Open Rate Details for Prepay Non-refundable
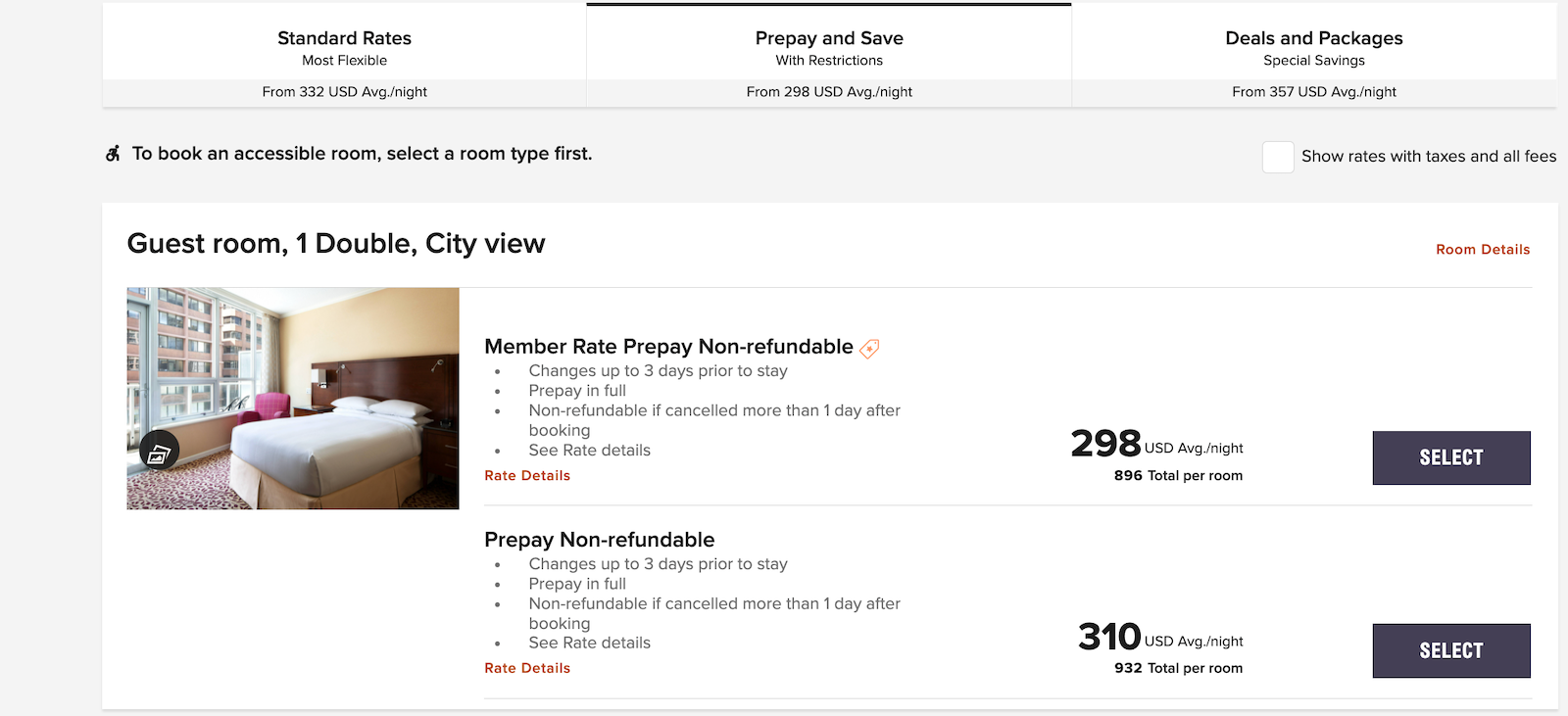1568x716 pixels. coord(526,668)
